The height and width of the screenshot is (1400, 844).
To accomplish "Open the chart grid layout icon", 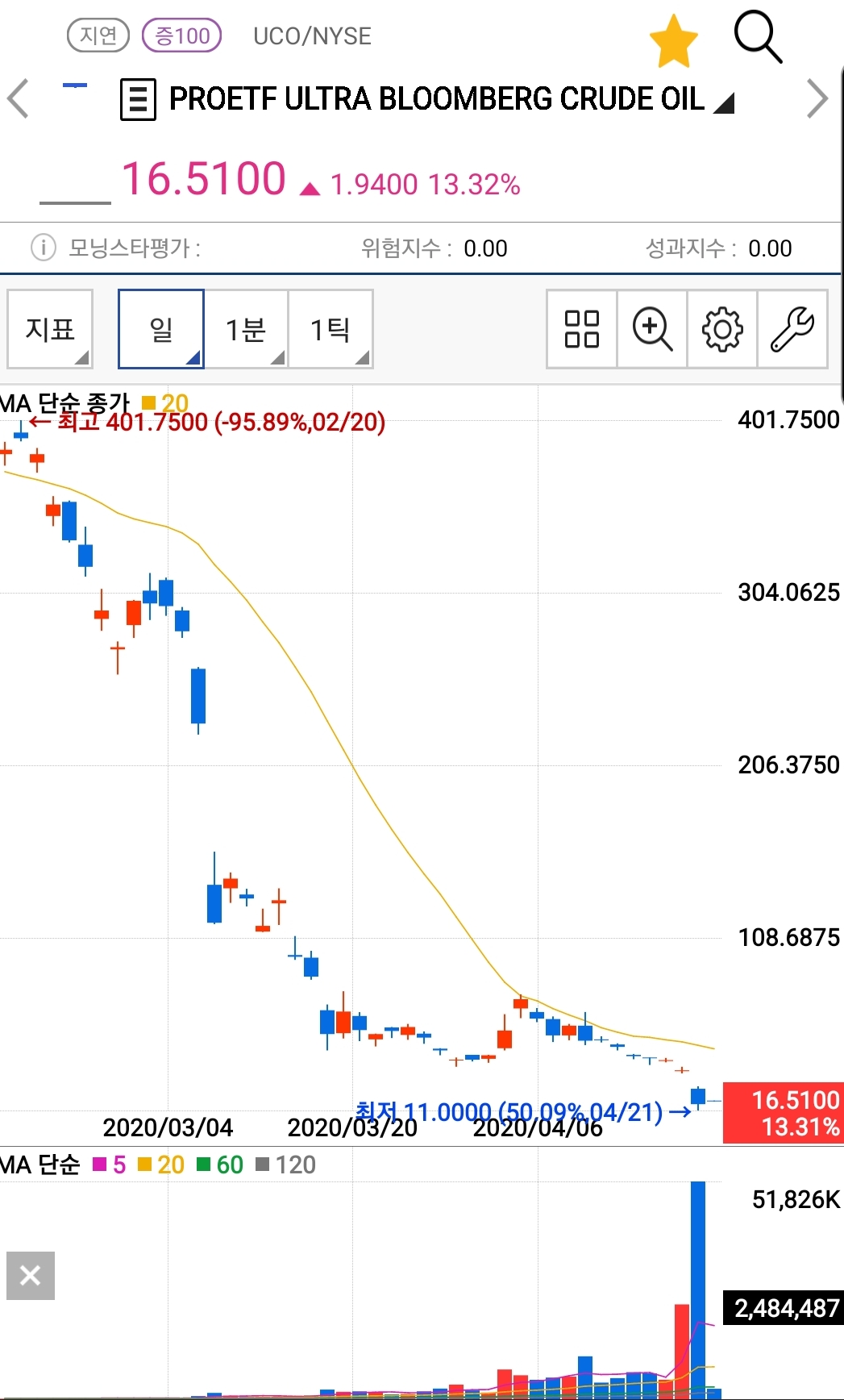I will pyautogui.click(x=582, y=329).
